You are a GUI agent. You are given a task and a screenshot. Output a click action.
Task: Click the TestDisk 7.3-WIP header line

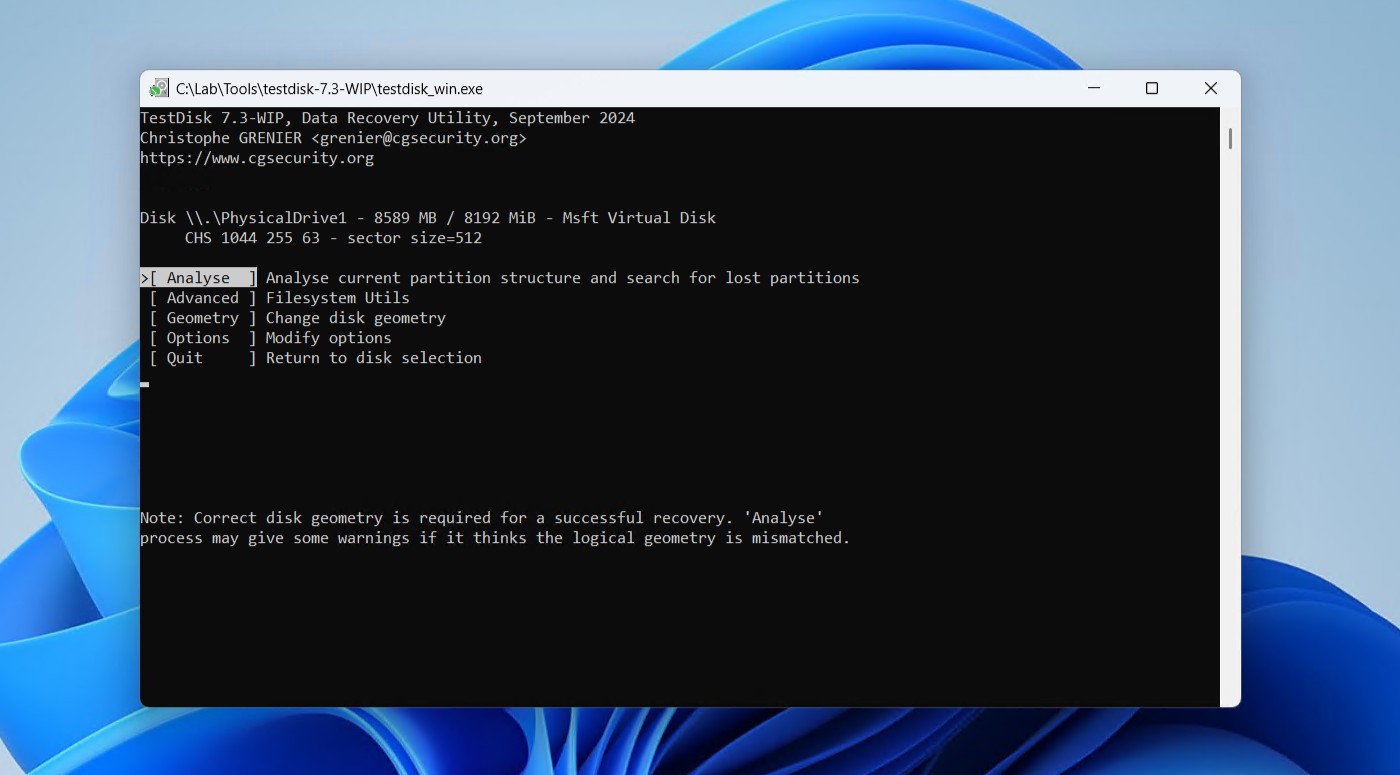point(387,117)
